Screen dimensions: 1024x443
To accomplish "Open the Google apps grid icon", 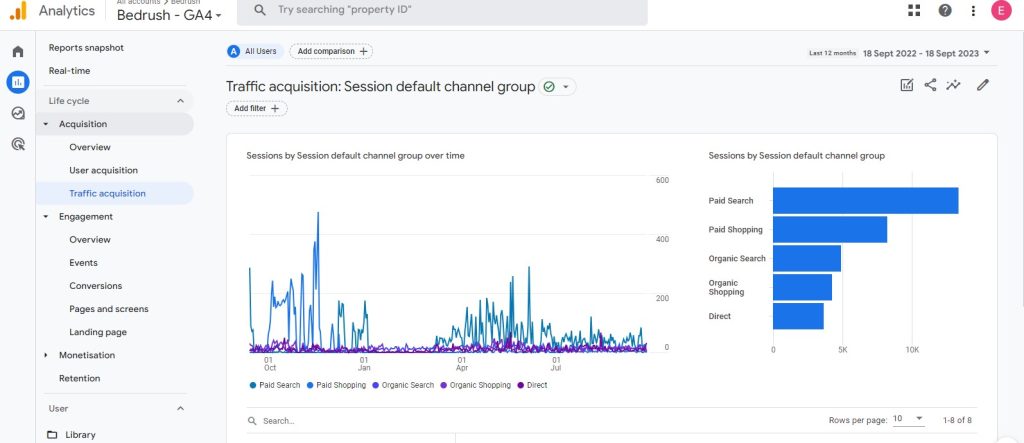I will click(x=914, y=10).
